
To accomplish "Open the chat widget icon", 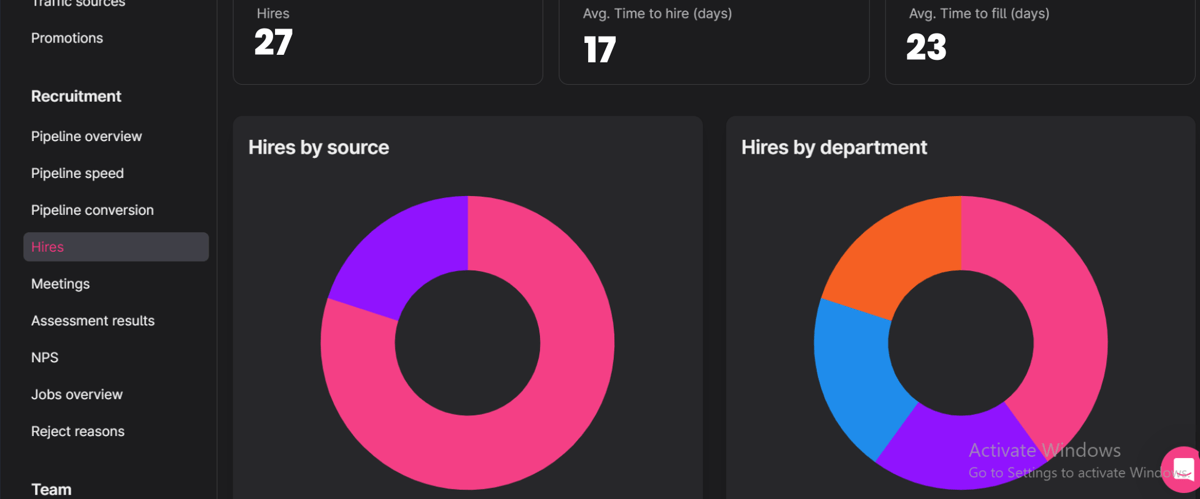I will tap(1183, 469).
